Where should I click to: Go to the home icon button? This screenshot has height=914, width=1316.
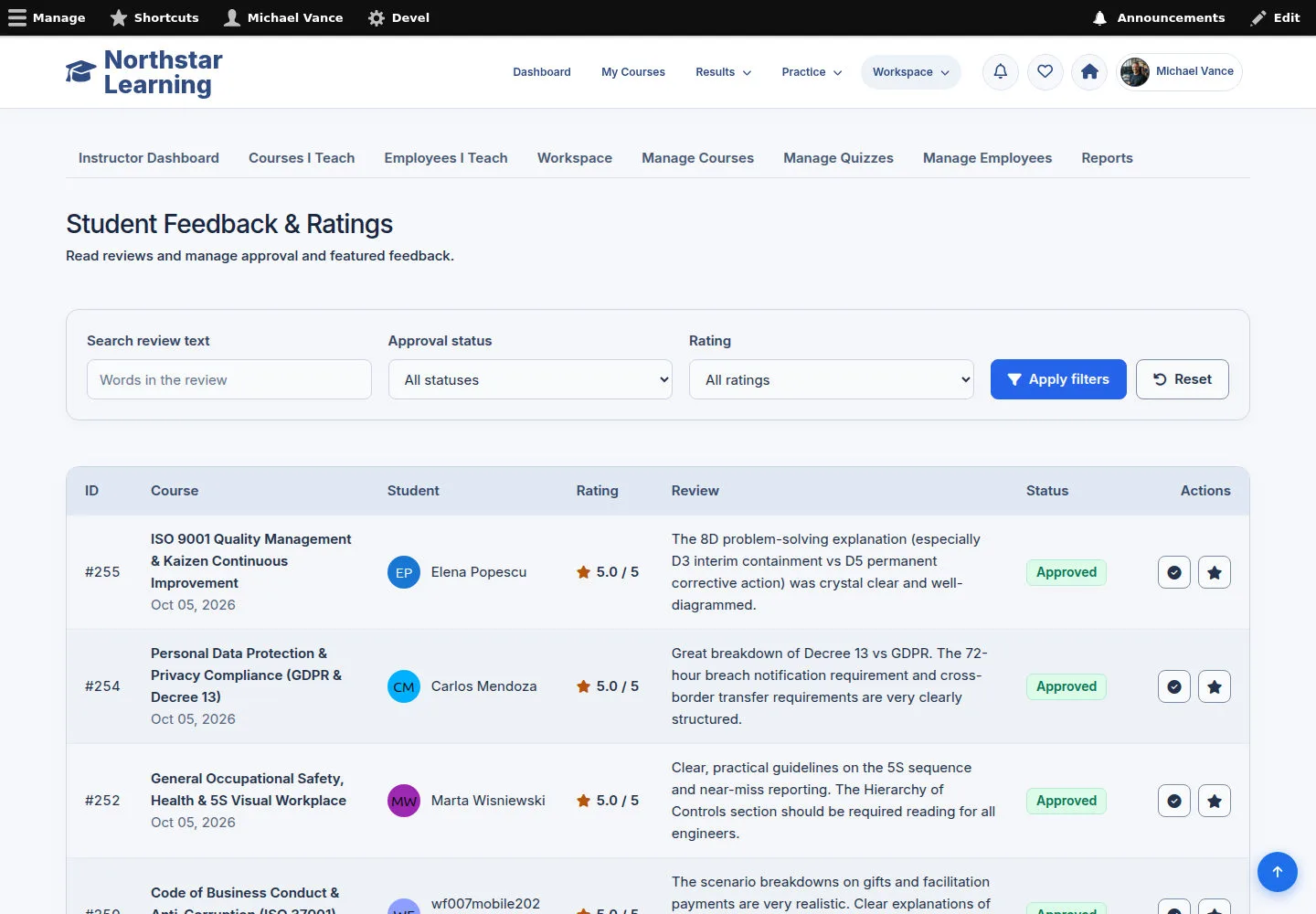pos(1089,71)
